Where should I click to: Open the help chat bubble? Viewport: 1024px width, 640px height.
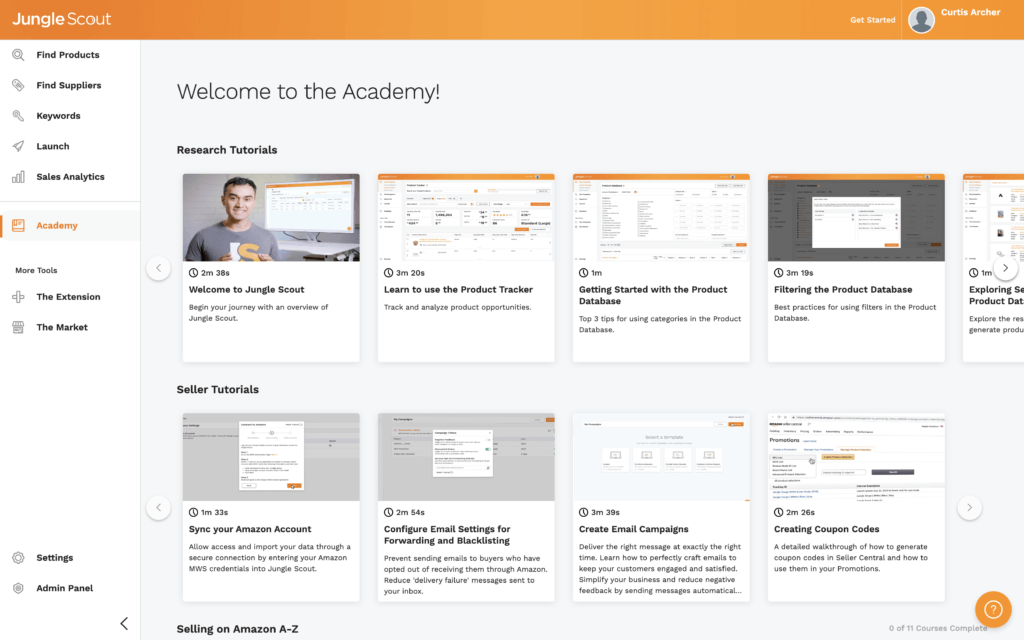pos(993,609)
